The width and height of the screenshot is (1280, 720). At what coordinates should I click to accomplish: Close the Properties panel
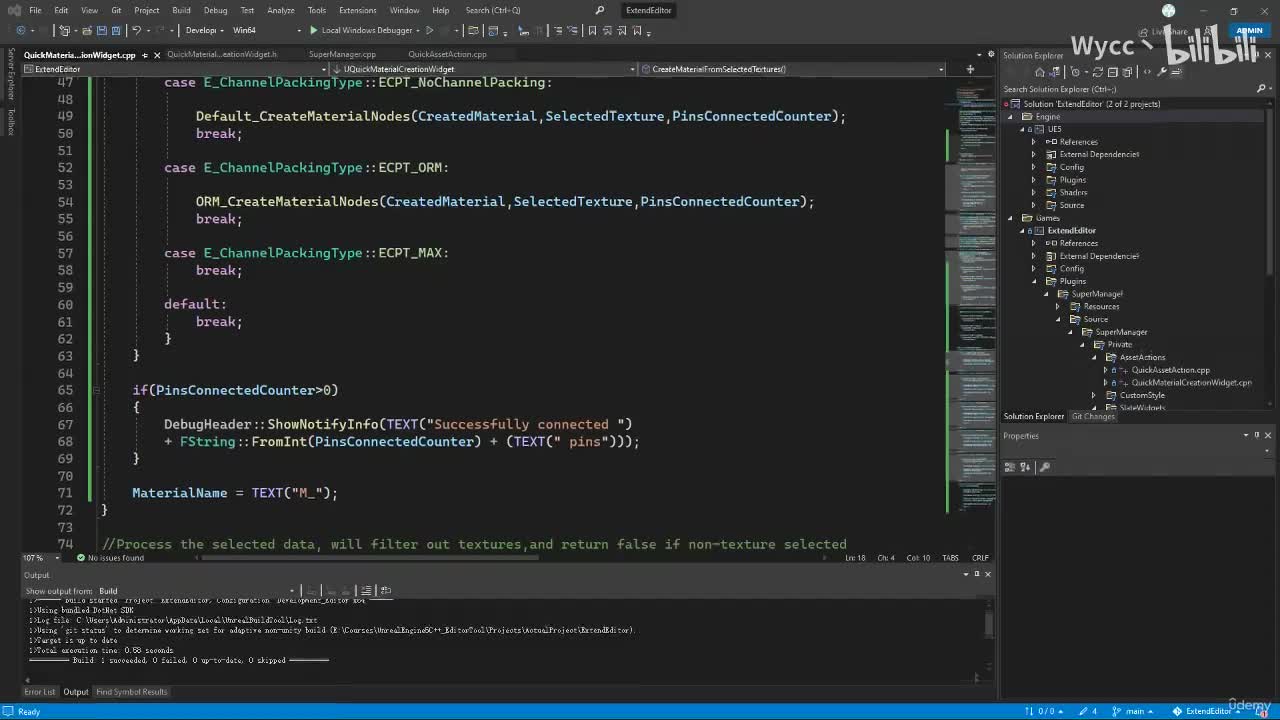click(x=1268, y=435)
